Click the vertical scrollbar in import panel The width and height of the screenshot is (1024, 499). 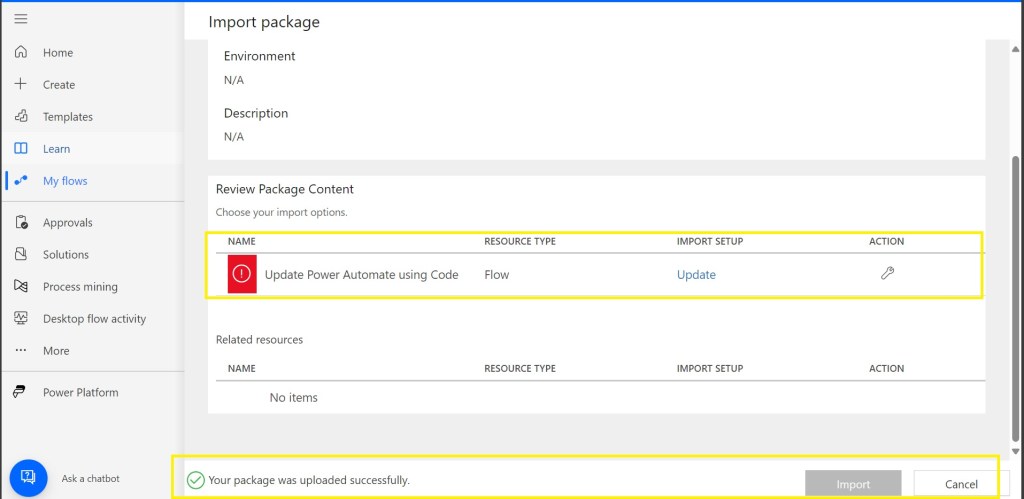point(1016,300)
